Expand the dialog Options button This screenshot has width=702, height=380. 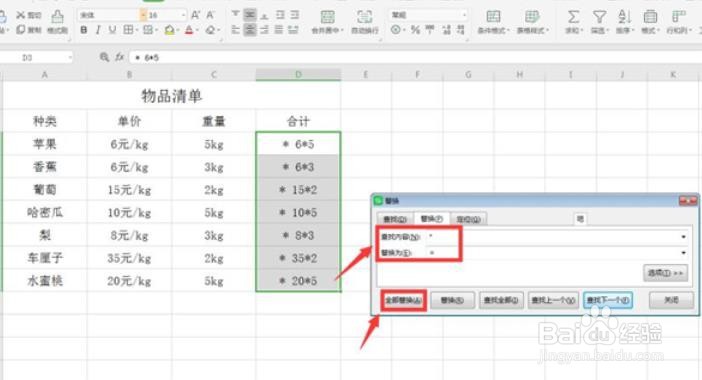(665, 273)
